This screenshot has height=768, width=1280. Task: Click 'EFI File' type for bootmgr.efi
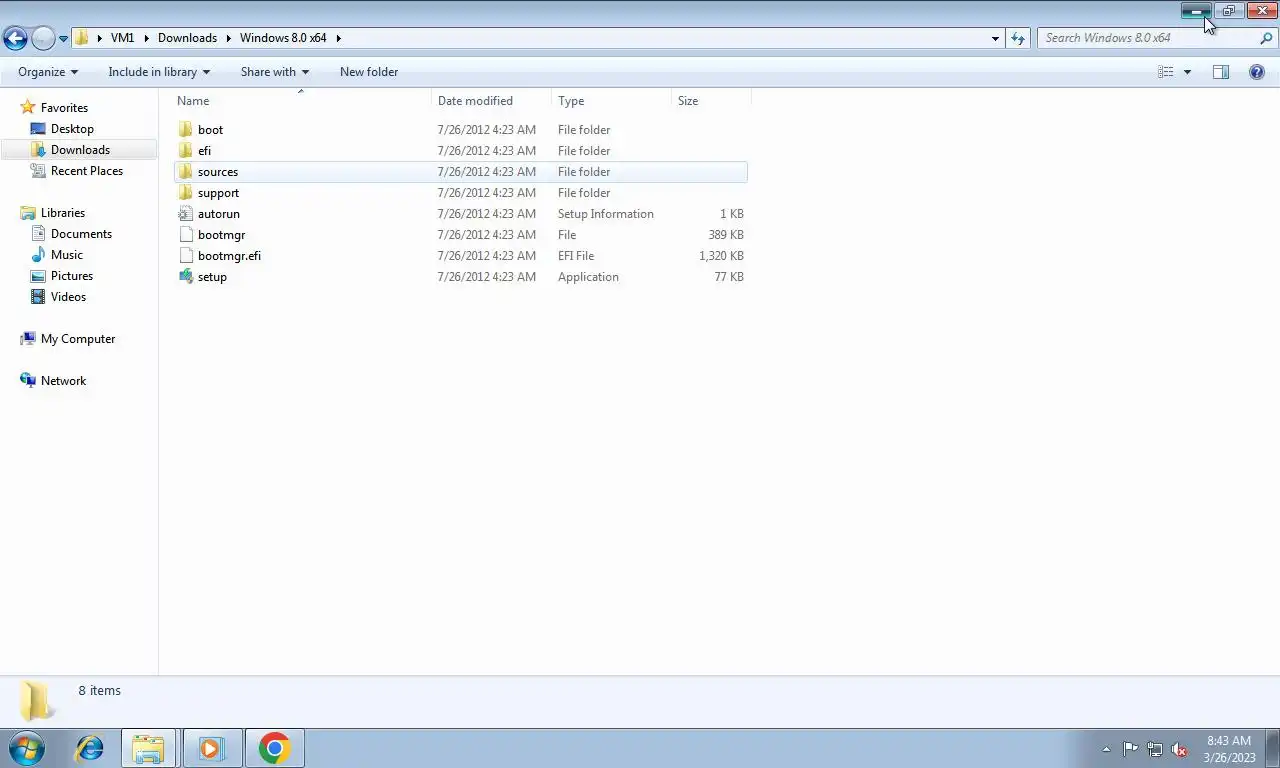(576, 256)
